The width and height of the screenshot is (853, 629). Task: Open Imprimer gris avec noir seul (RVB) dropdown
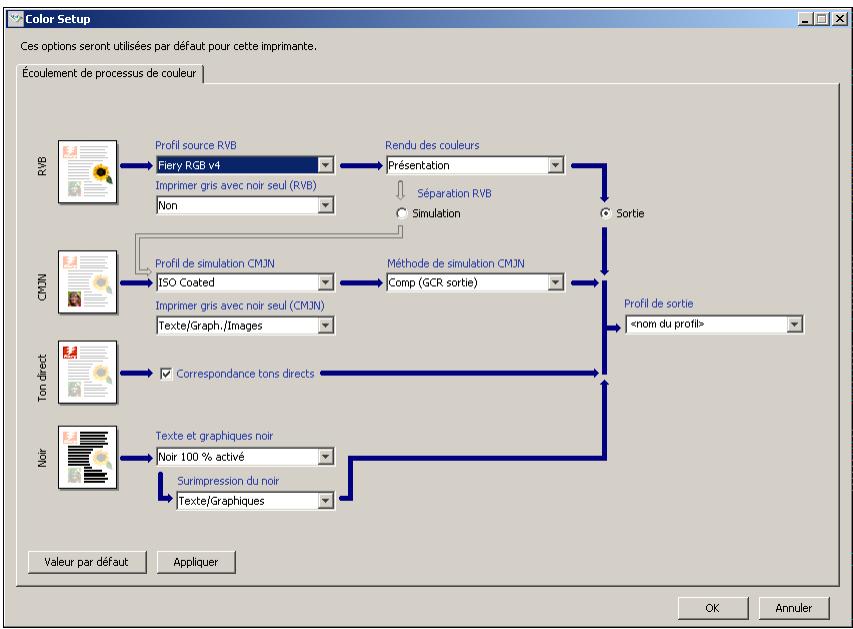click(x=245, y=205)
